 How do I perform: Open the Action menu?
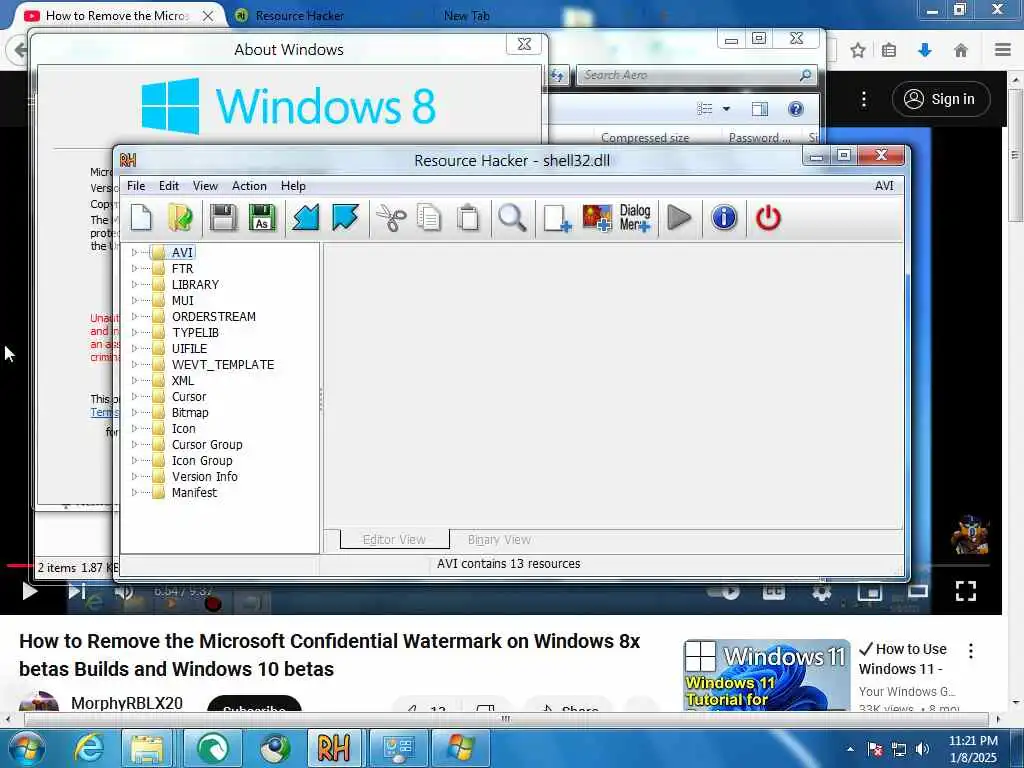pyautogui.click(x=249, y=186)
